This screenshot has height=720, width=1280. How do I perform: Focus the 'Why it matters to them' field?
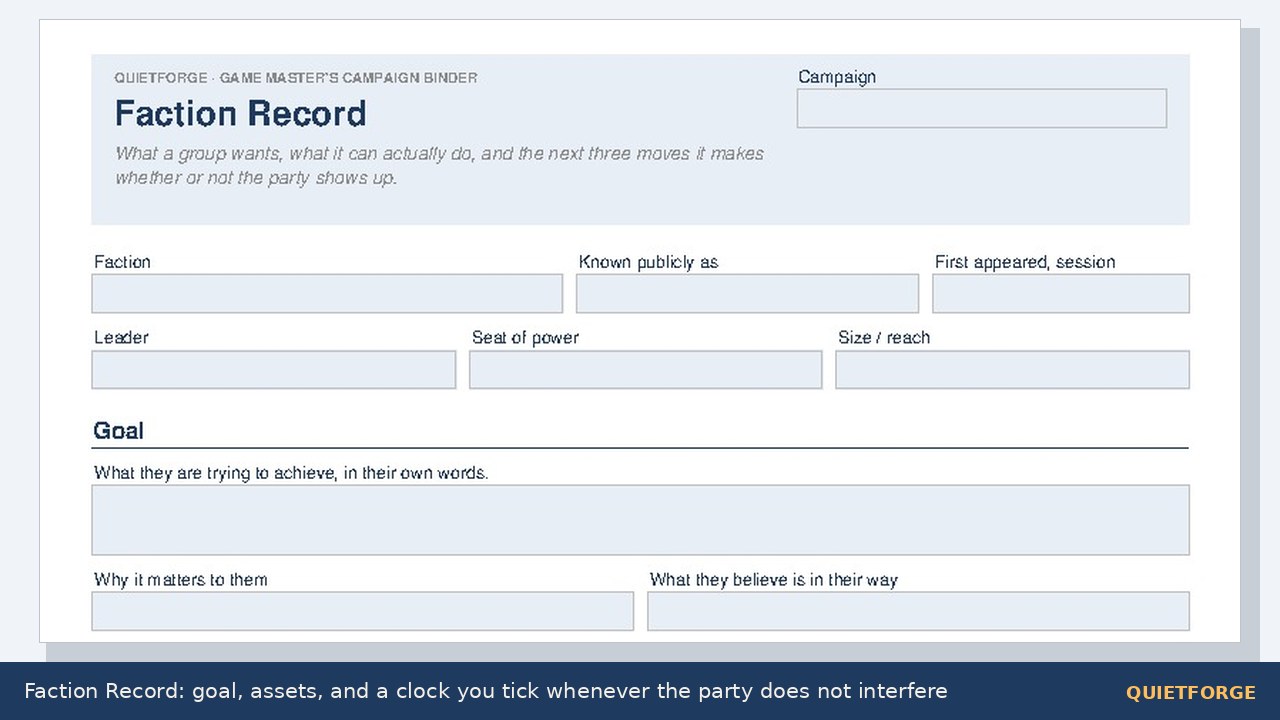click(362, 611)
